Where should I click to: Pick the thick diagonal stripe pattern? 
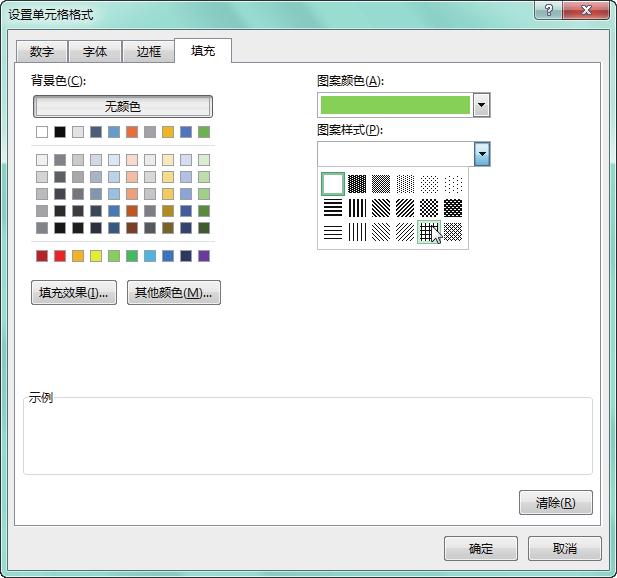(405, 208)
